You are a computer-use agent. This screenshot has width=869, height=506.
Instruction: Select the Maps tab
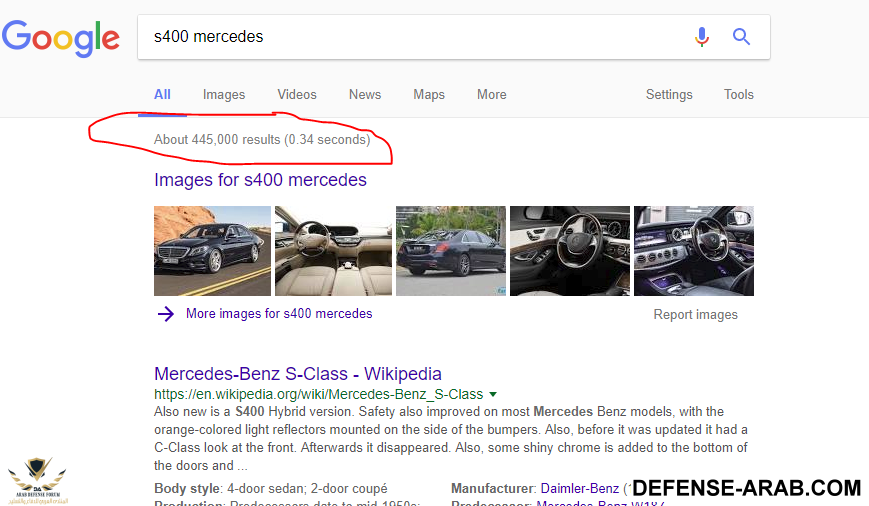pos(428,94)
